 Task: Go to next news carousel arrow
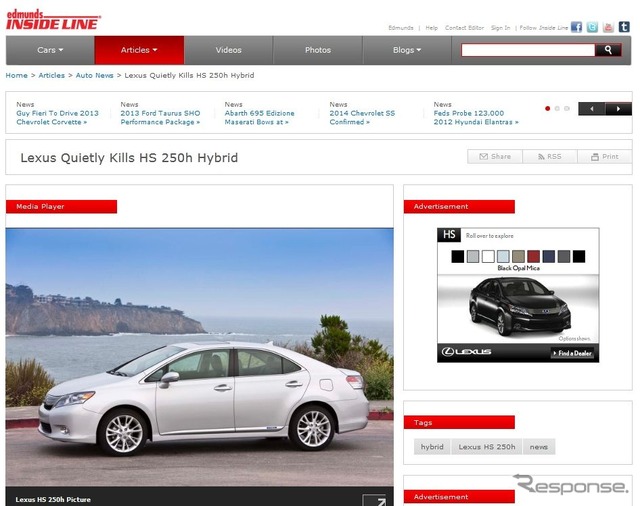pyautogui.click(x=618, y=109)
